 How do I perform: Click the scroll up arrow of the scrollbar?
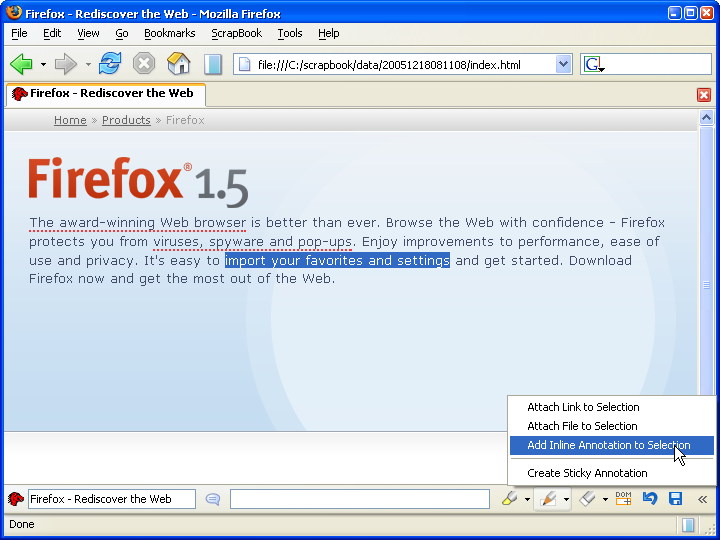coord(706,118)
